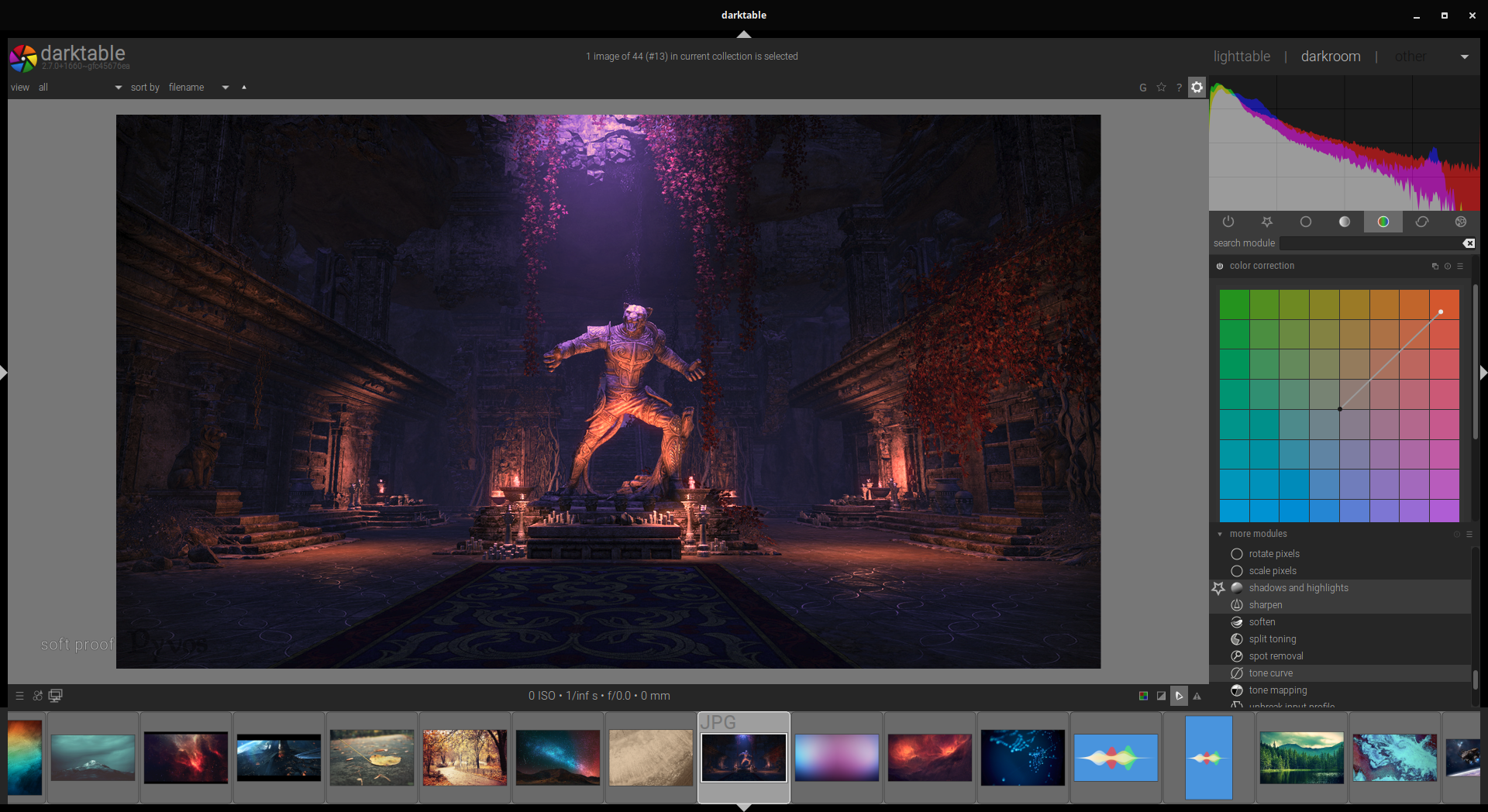Show active modules with the power icon
1488x812 pixels.
(x=1228, y=222)
